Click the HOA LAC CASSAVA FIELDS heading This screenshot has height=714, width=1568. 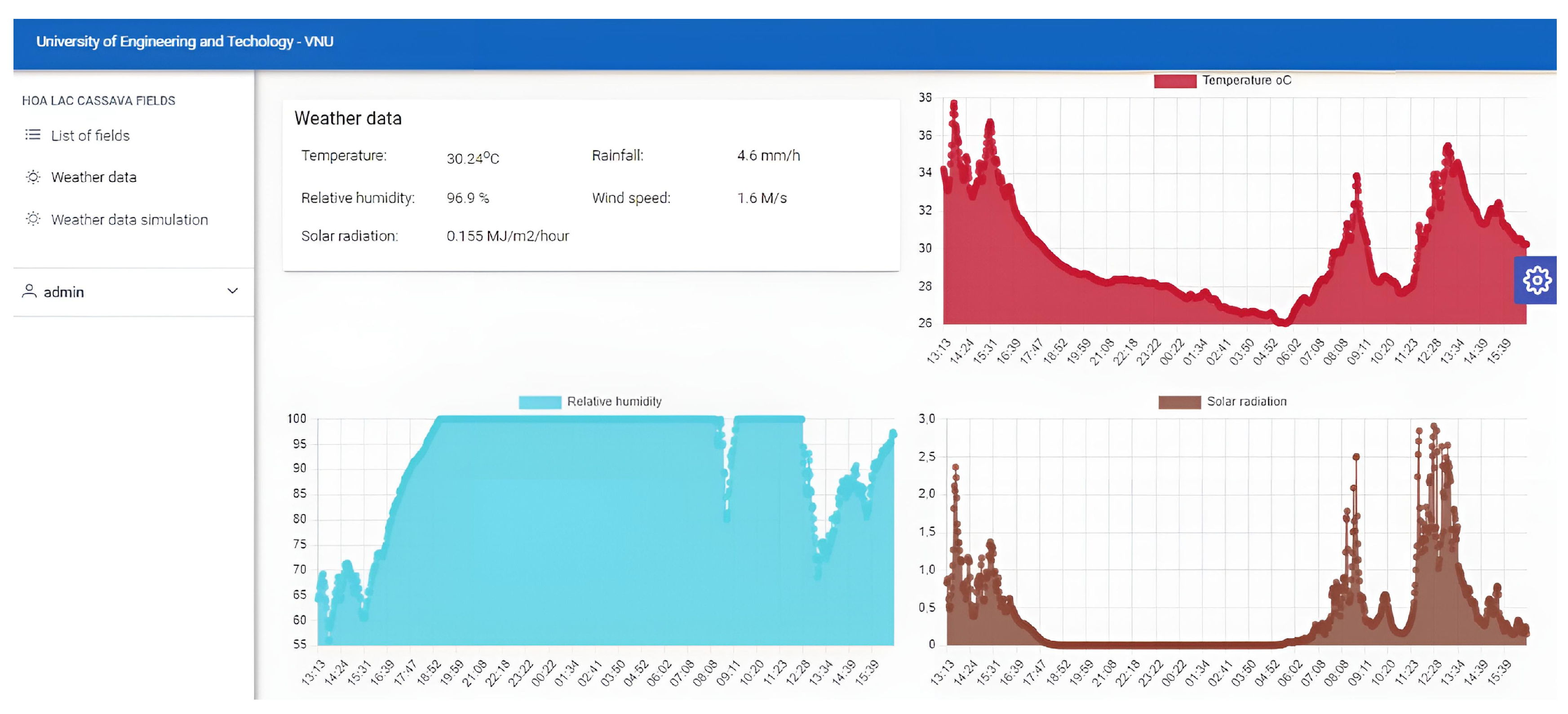point(98,100)
